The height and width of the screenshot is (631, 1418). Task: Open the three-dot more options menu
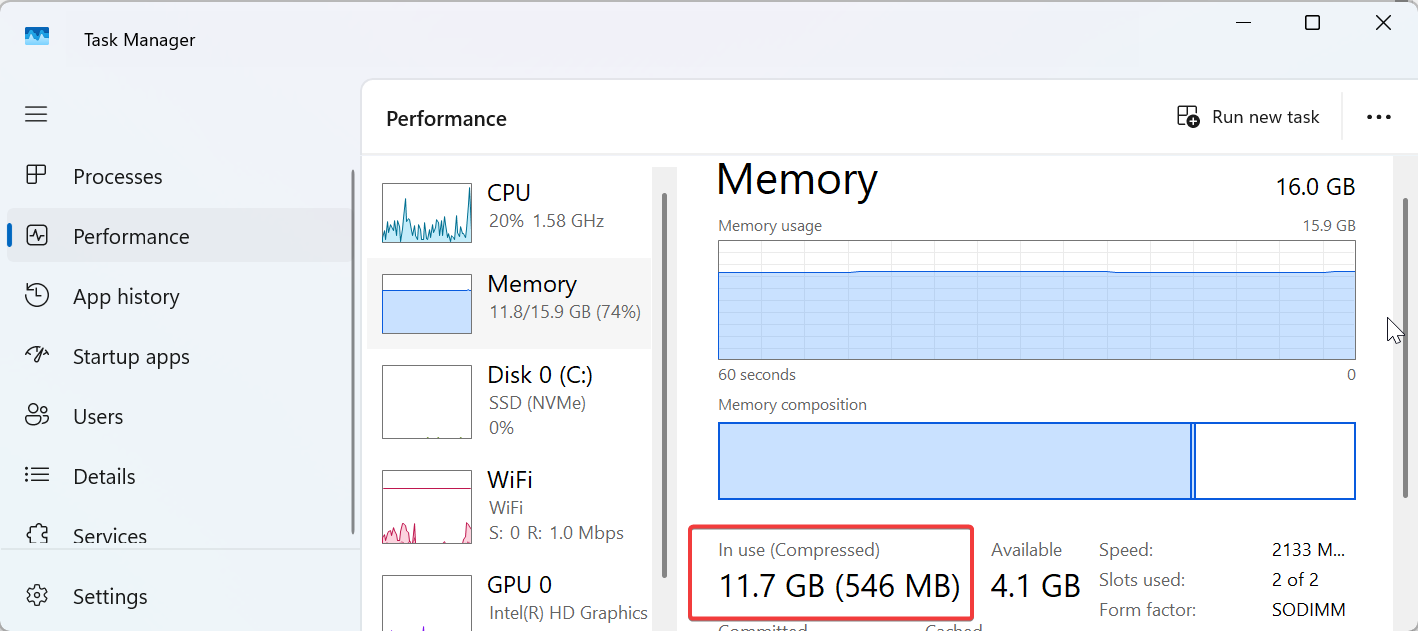tap(1378, 117)
